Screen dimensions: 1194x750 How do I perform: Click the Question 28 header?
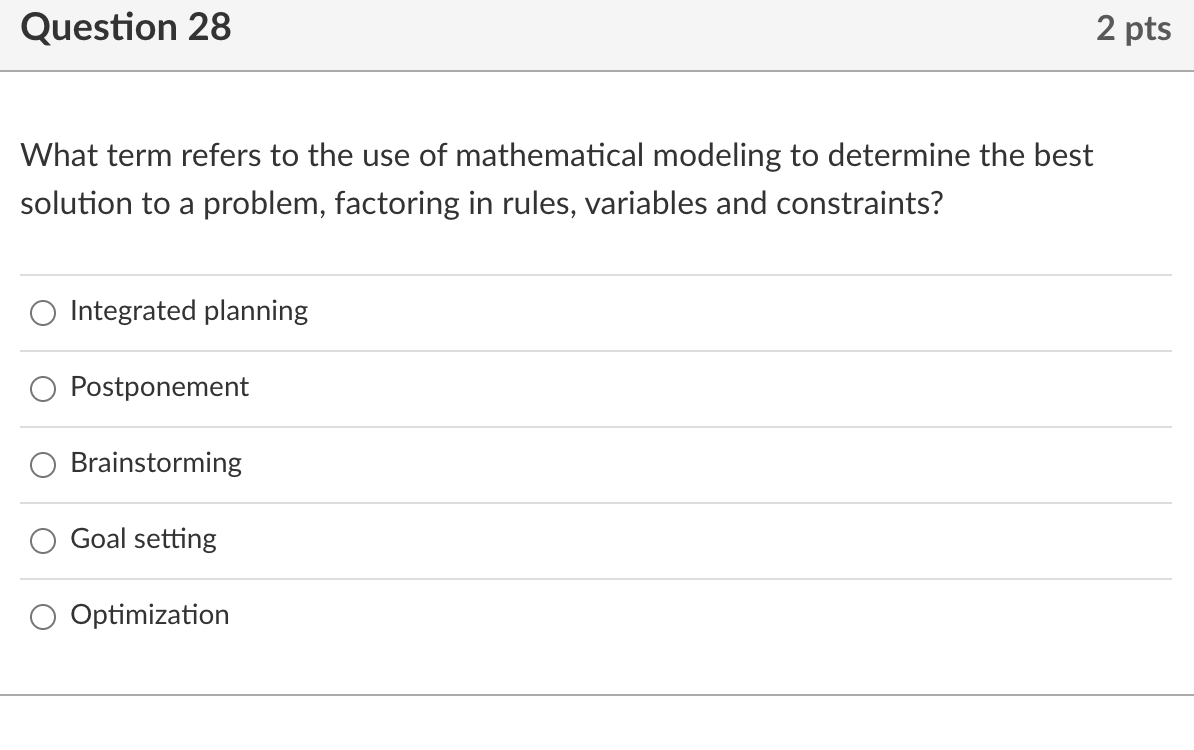(x=127, y=27)
